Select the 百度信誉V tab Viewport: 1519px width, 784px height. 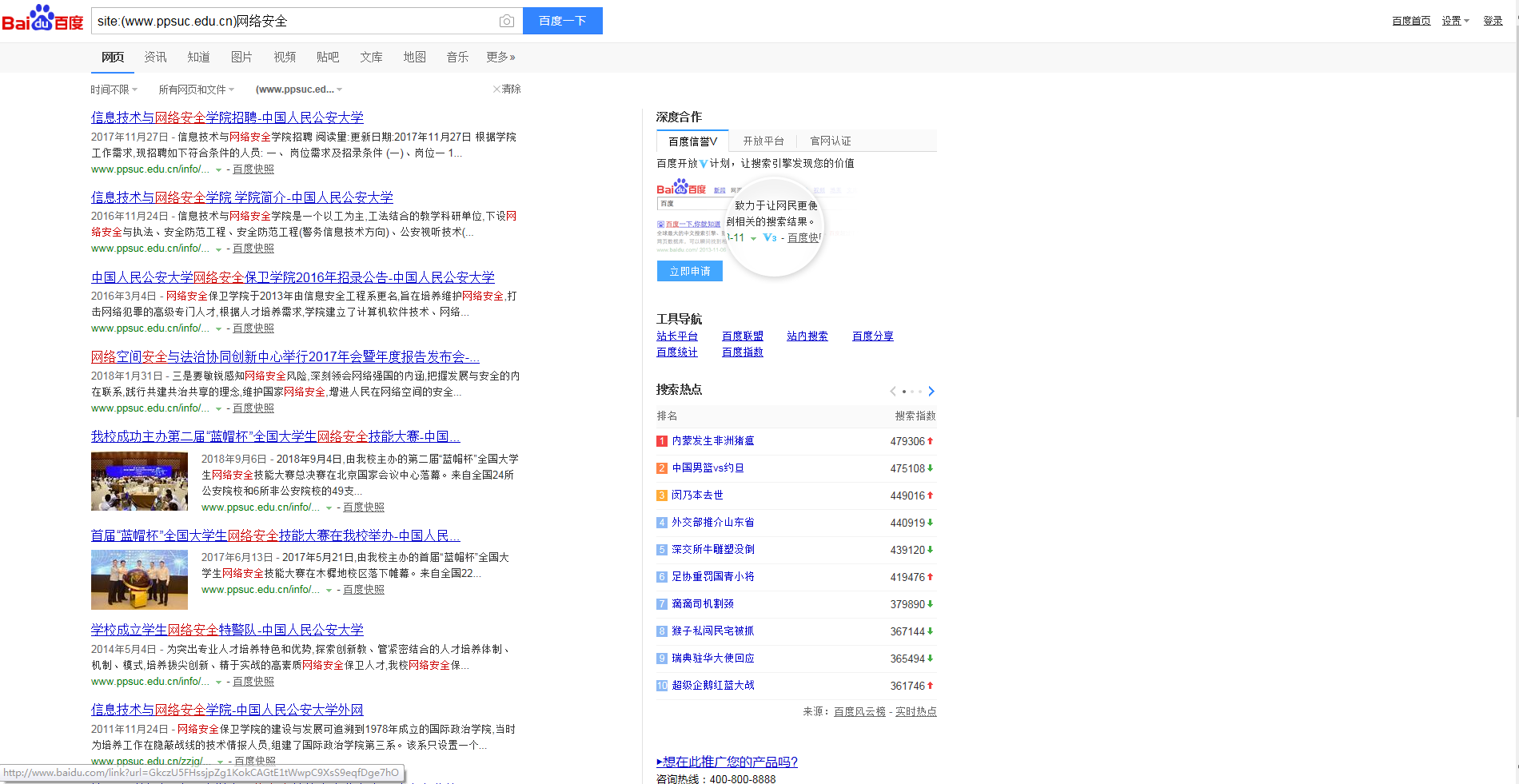pyautogui.click(x=692, y=141)
